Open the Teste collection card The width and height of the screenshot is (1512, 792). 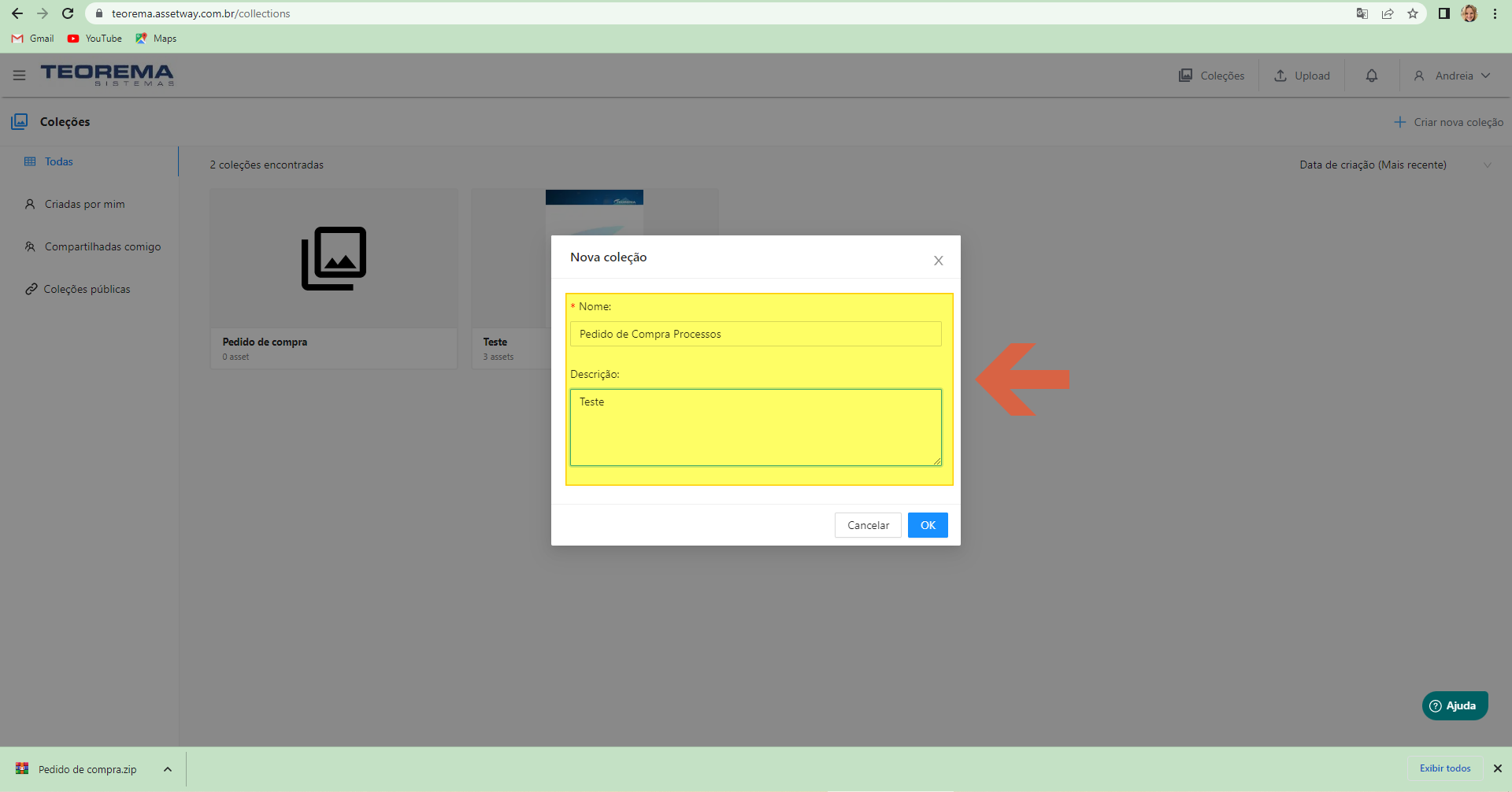pyautogui.click(x=511, y=279)
